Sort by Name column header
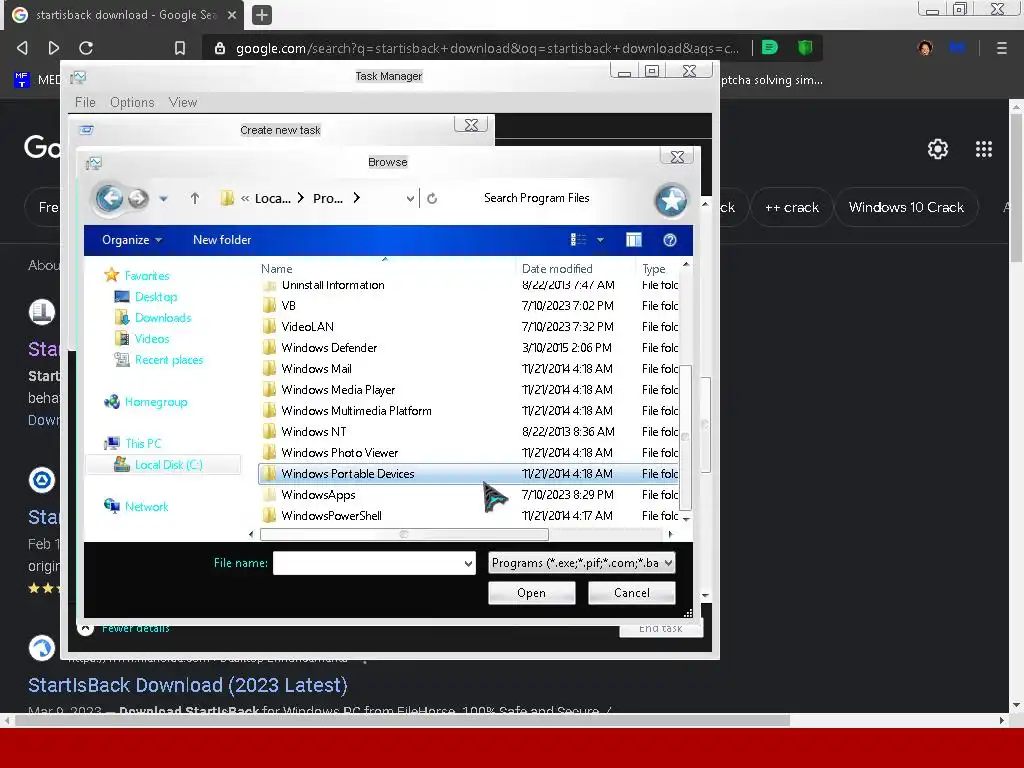 [387, 268]
